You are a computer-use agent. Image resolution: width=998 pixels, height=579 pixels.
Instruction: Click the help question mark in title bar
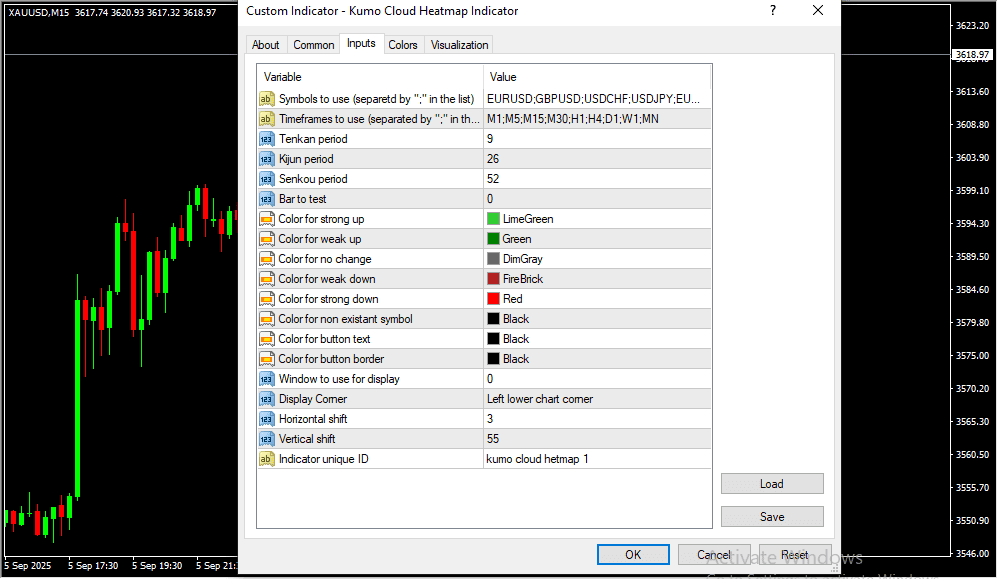tap(772, 11)
